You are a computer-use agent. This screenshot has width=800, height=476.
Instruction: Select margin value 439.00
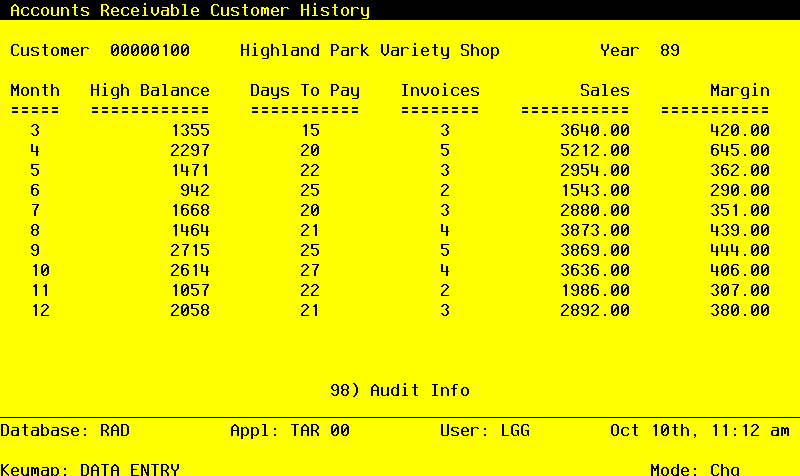pyautogui.click(x=740, y=230)
